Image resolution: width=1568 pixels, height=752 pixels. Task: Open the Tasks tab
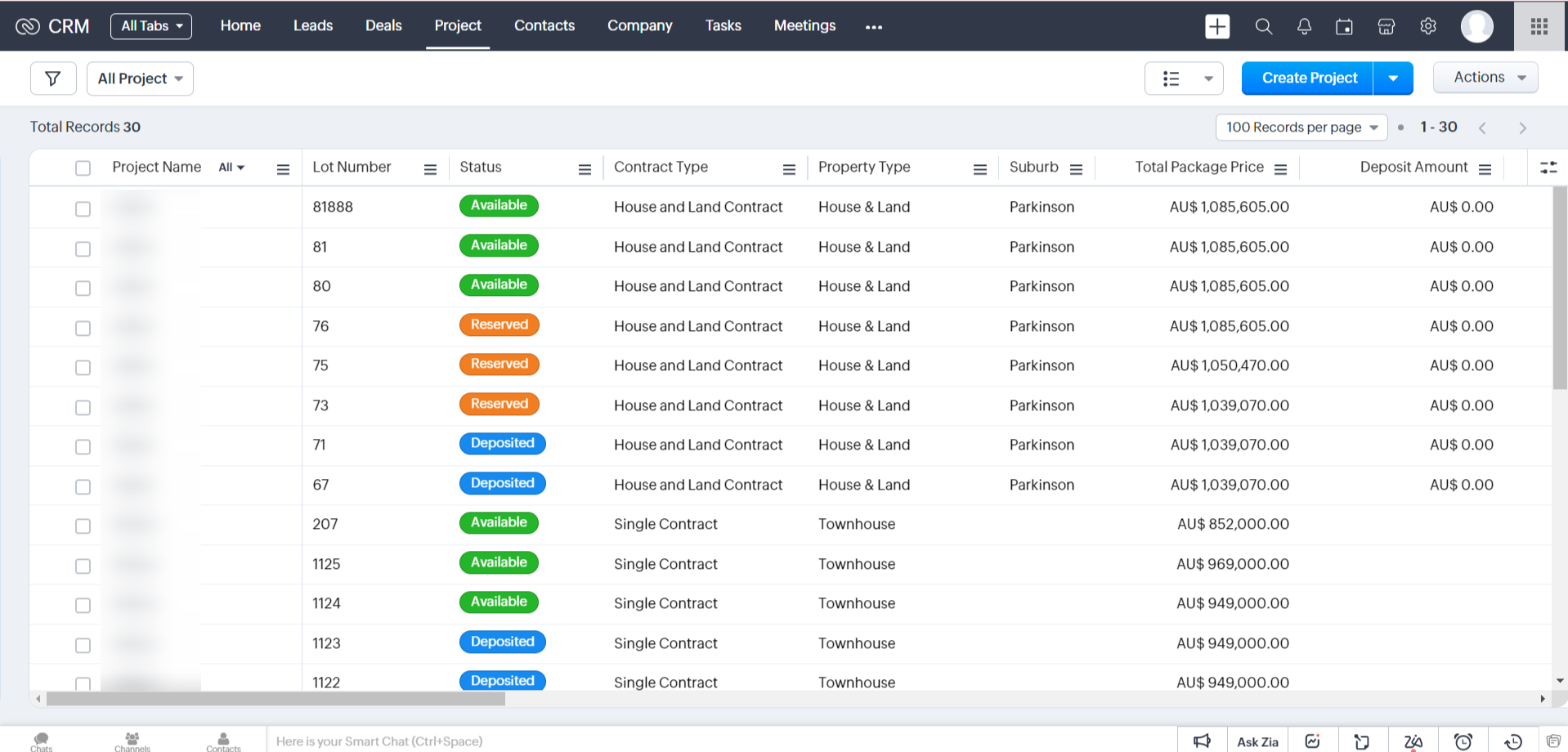723,26
